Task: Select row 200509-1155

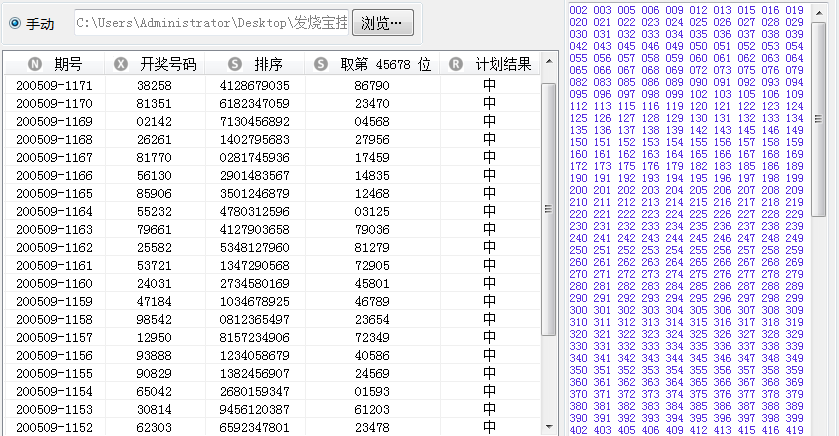Action: pyautogui.click(x=272, y=373)
